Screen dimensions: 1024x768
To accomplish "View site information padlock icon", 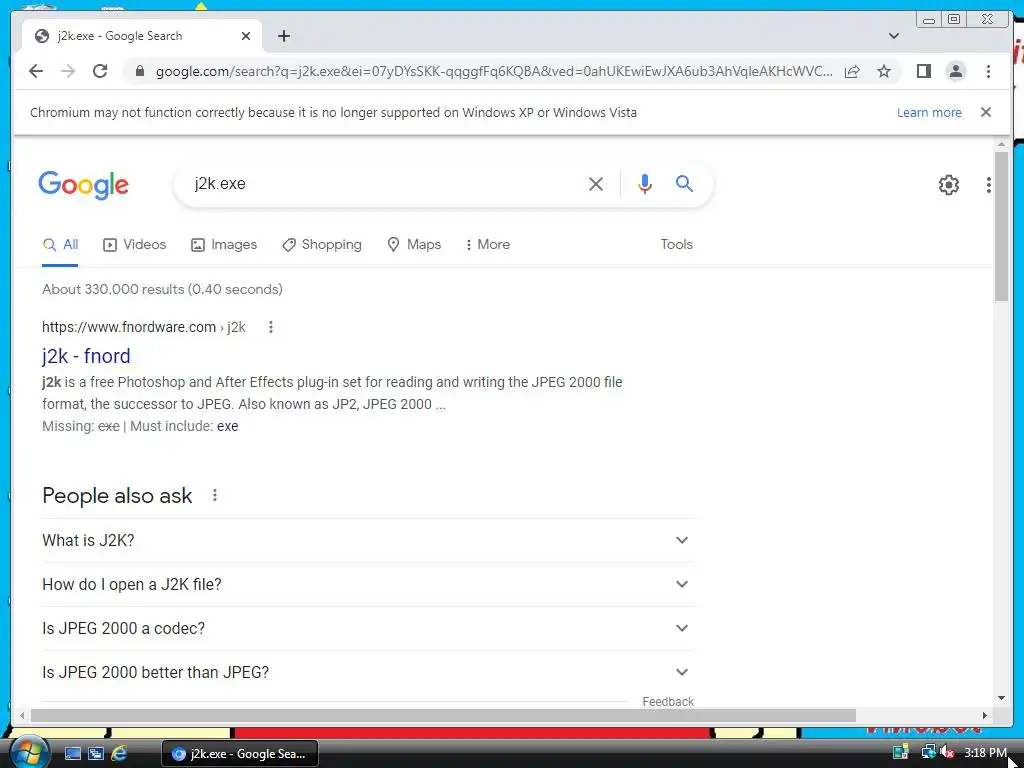I will point(139,71).
